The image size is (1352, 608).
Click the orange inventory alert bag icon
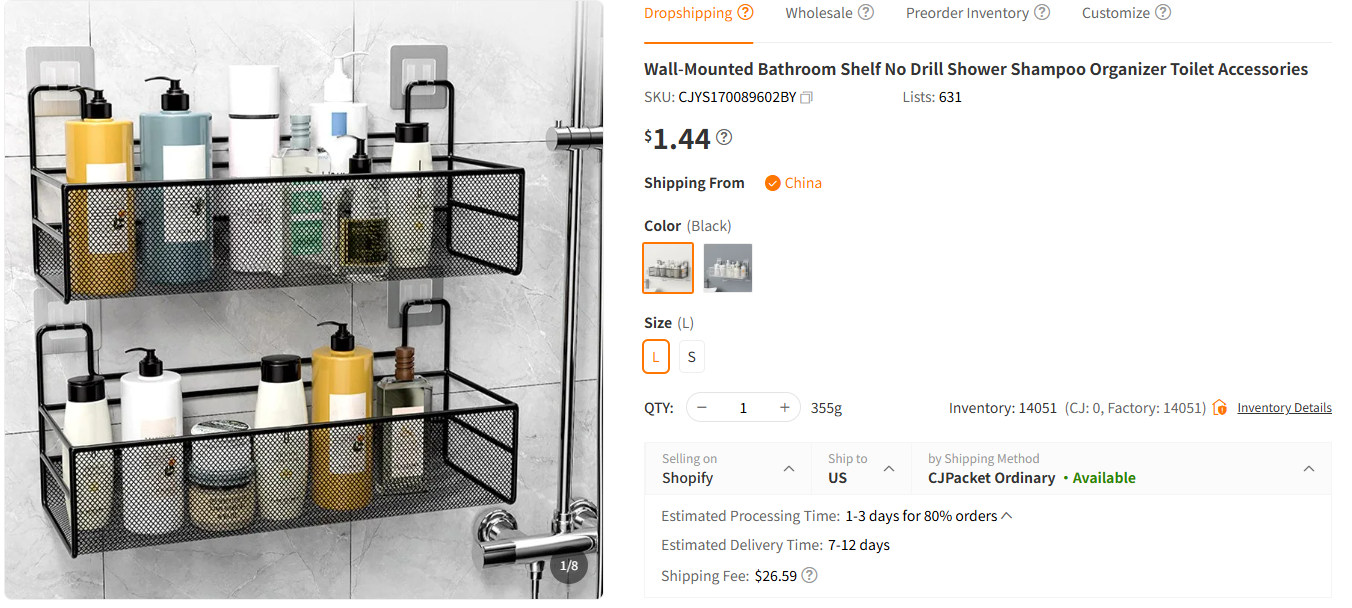[1219, 407]
